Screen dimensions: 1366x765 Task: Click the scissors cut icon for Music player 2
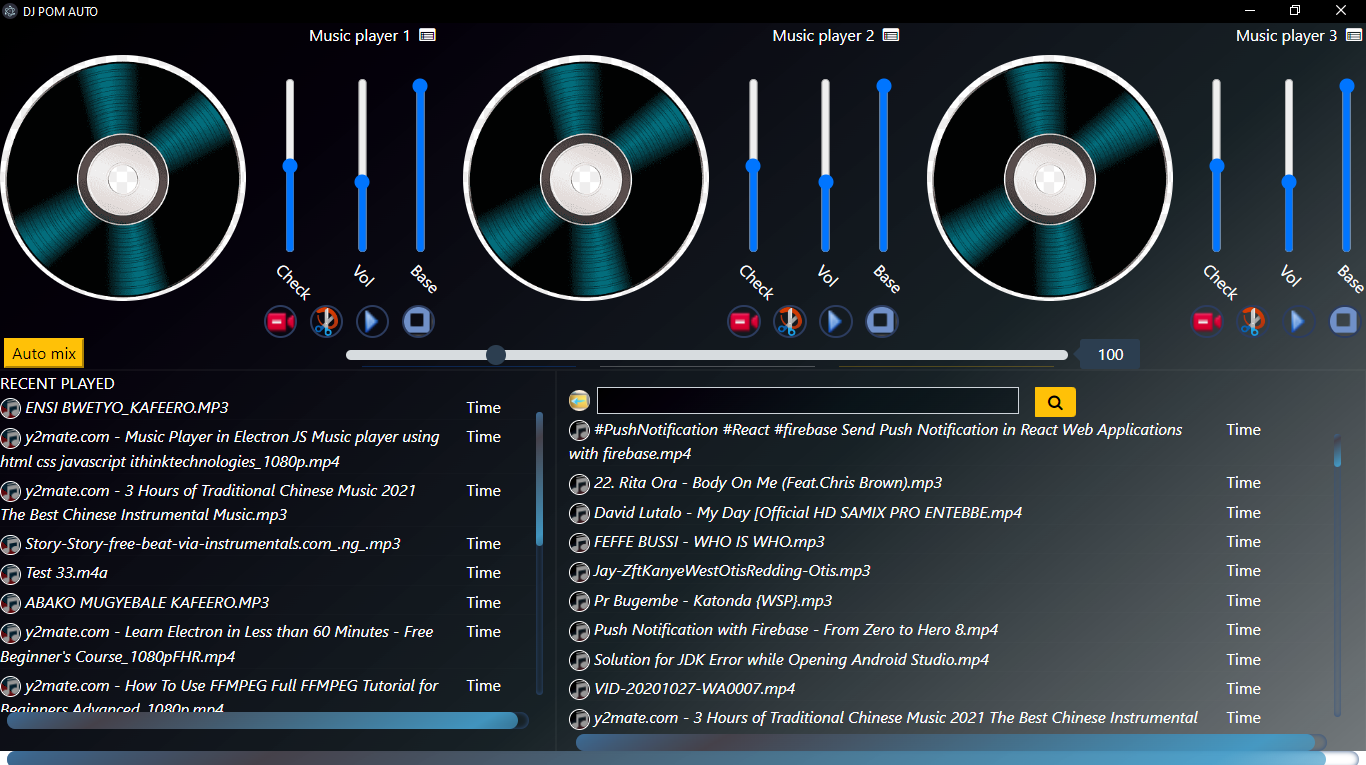pos(790,322)
